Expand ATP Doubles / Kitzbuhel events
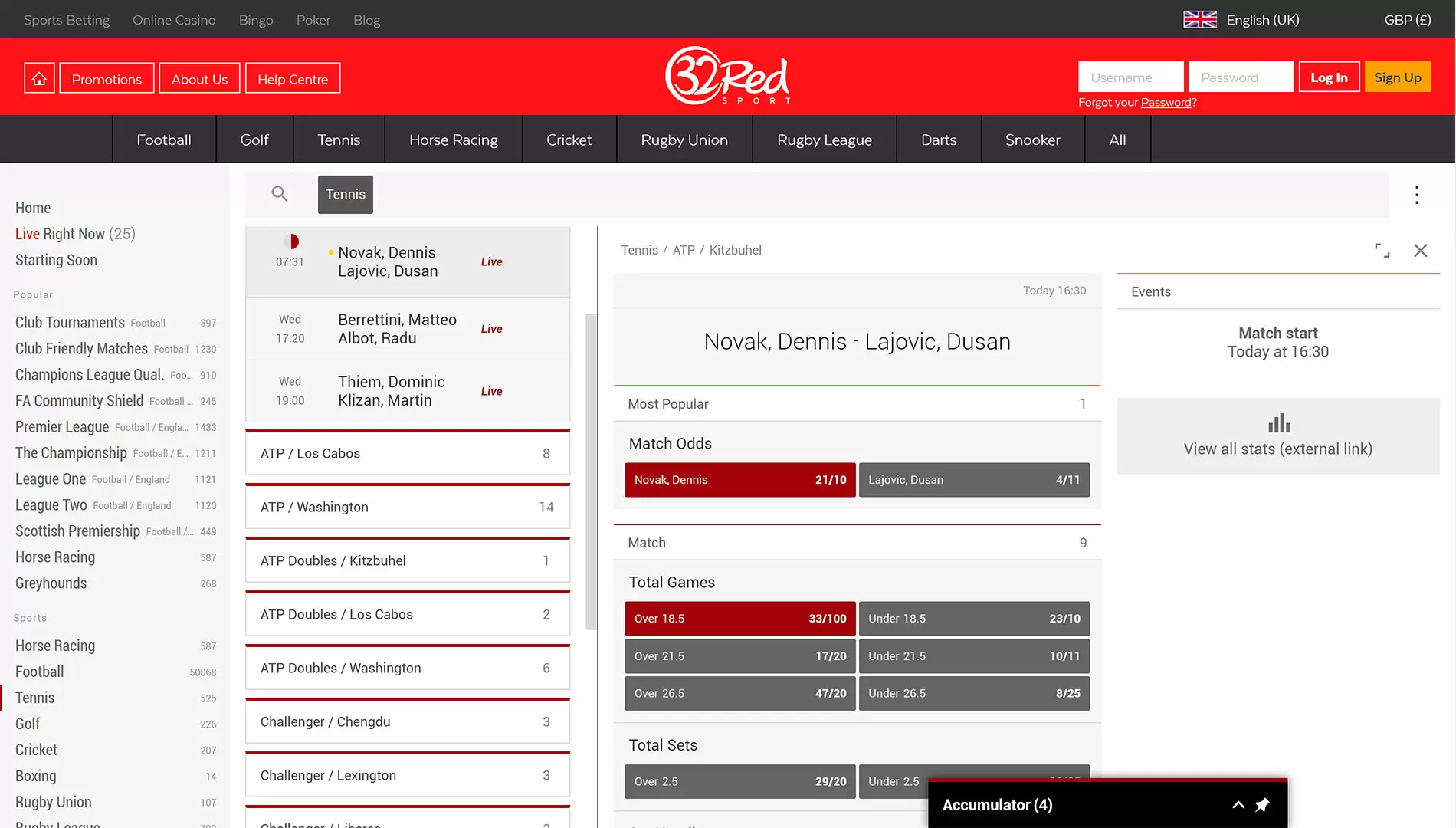 click(x=408, y=560)
